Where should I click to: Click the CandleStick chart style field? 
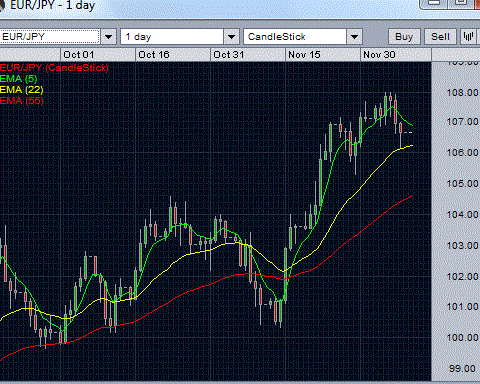(x=295, y=37)
